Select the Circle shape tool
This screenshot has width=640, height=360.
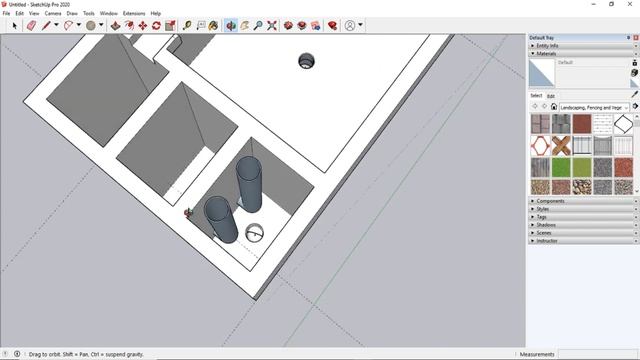click(x=91, y=25)
